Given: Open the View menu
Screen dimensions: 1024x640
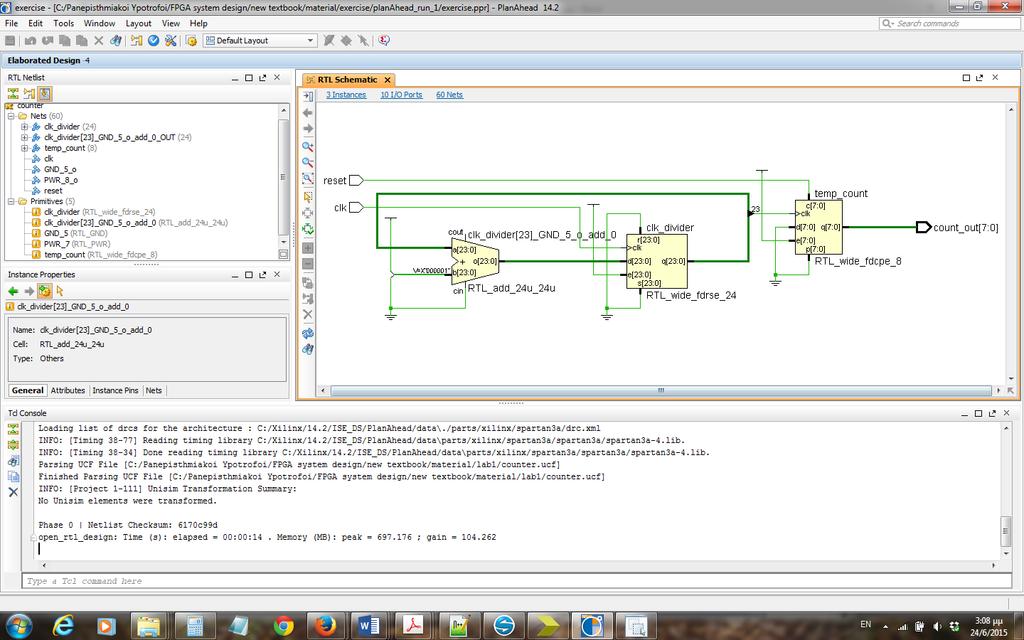Looking at the screenshot, I should [x=170, y=24].
